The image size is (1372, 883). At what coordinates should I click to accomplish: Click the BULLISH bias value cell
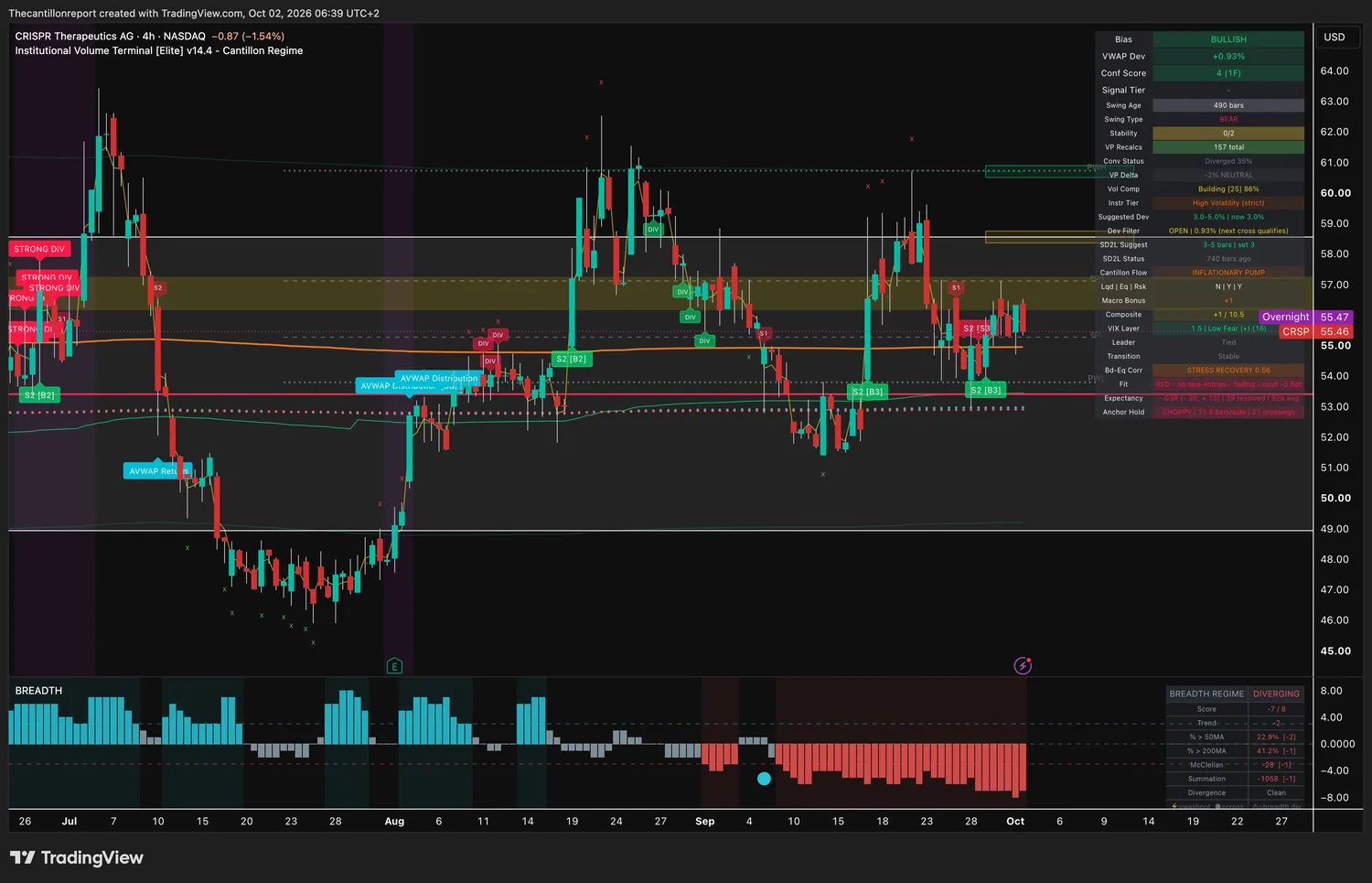(x=1228, y=39)
